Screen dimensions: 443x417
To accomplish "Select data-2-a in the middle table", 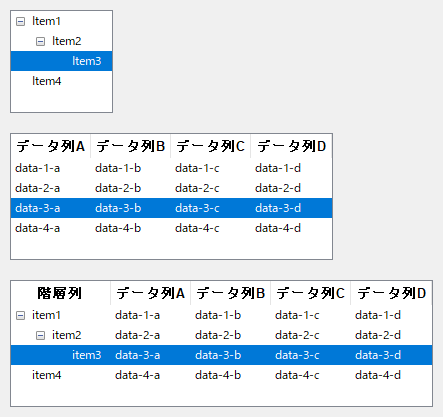I will (x=38, y=188).
